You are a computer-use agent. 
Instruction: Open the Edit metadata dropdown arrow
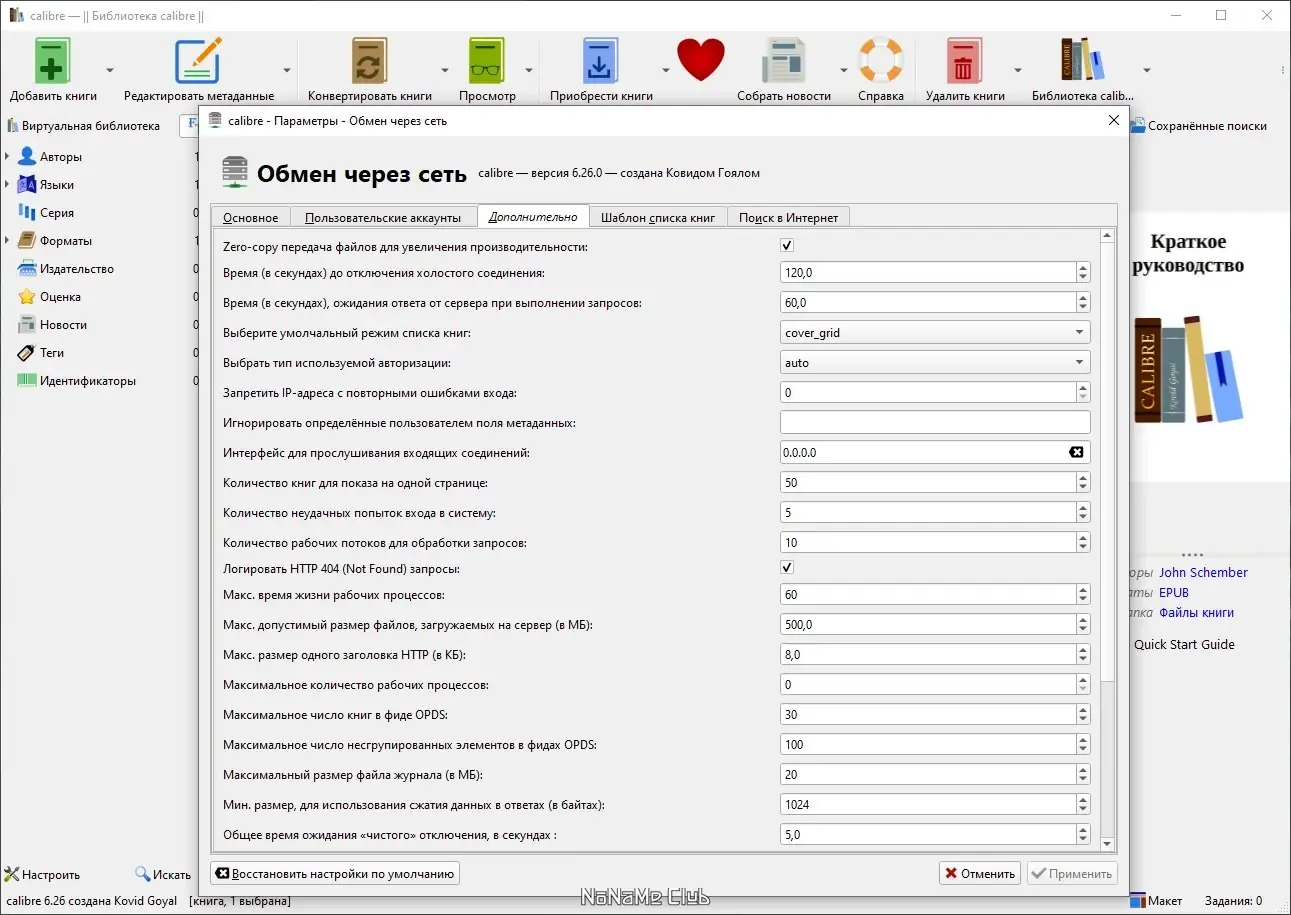coord(287,70)
